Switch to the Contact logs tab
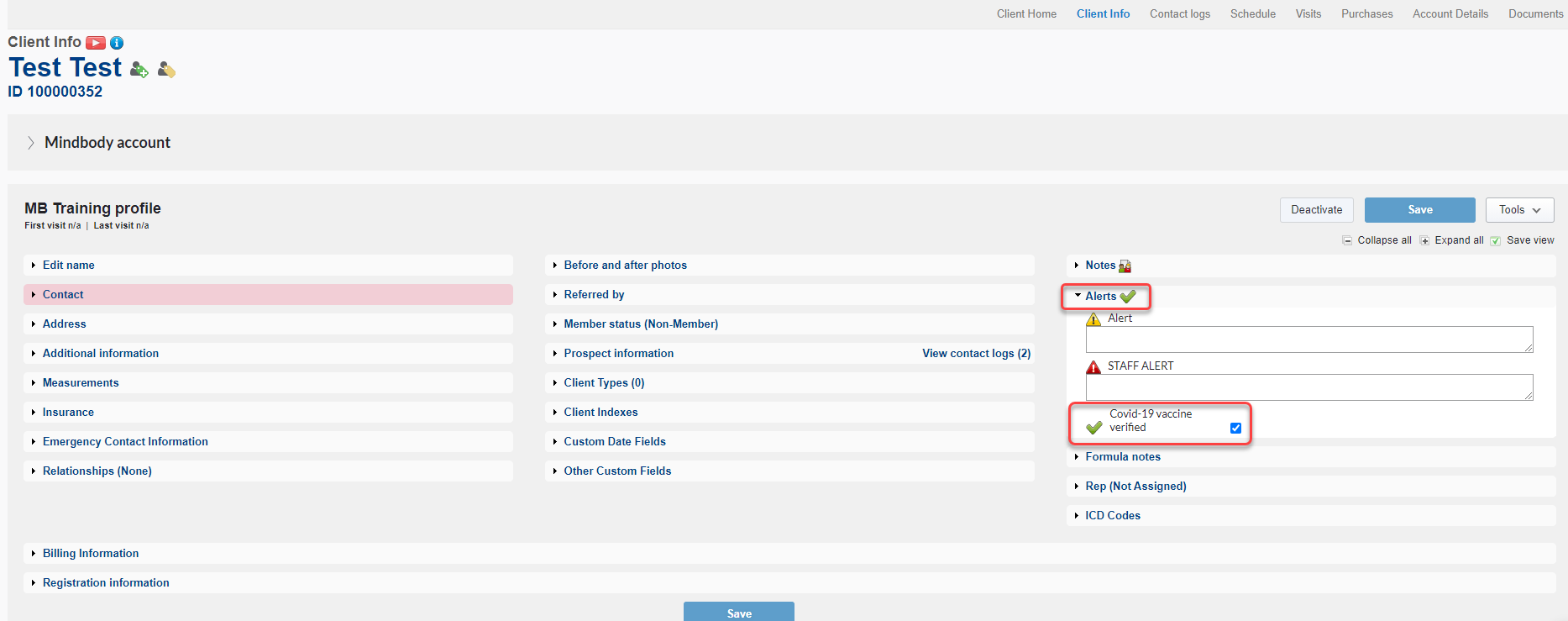1568x621 pixels. (1179, 14)
